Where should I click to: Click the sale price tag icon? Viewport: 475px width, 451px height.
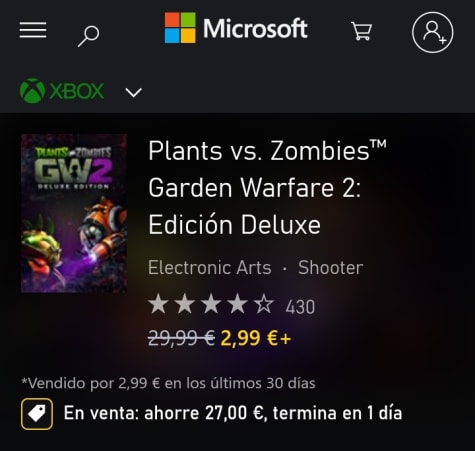[x=37, y=414]
